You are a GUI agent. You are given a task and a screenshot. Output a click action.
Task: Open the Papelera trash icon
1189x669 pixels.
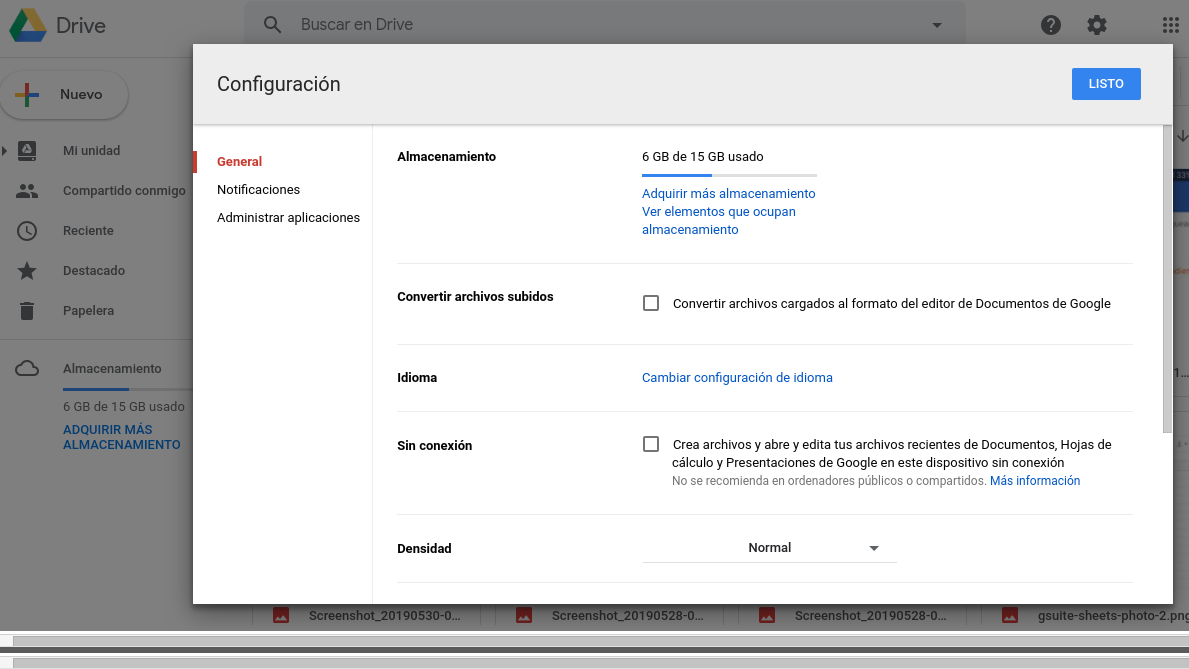27,311
